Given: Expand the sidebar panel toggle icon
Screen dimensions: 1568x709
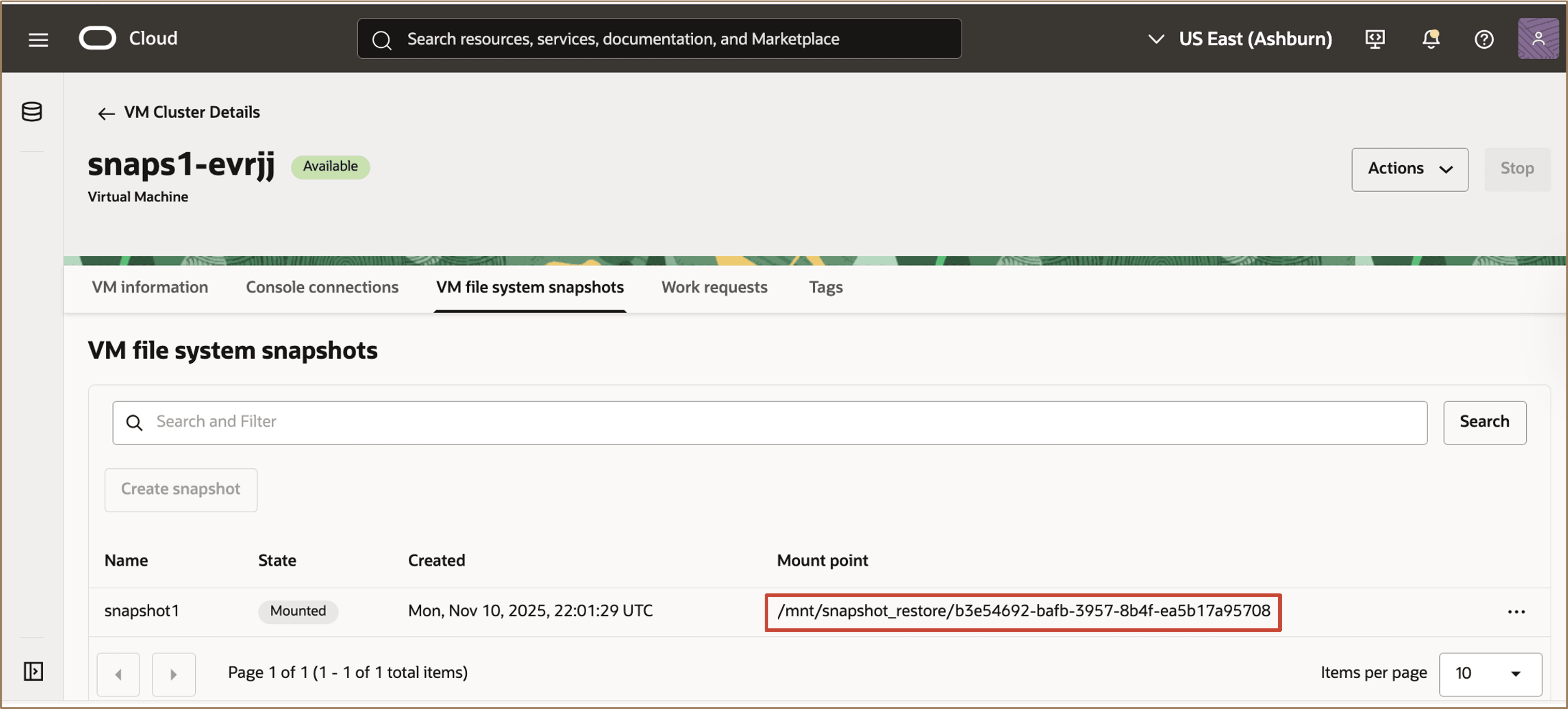Looking at the screenshot, I should (33, 671).
